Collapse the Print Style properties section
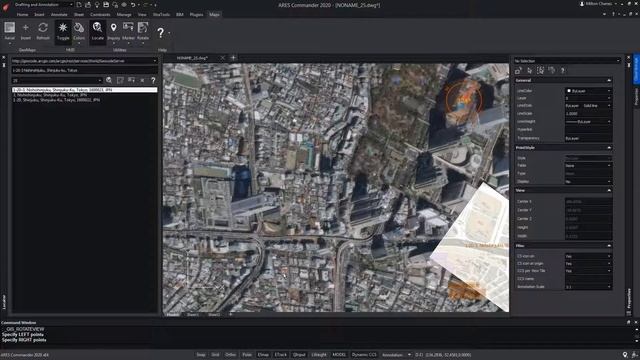Viewport: 640px width, 360px height. (609, 148)
